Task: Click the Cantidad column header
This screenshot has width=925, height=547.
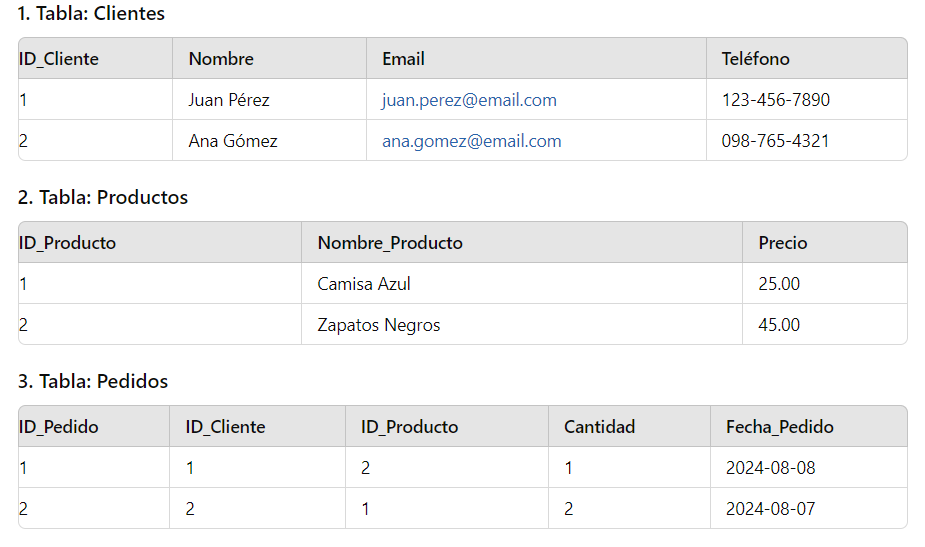Action: (599, 427)
